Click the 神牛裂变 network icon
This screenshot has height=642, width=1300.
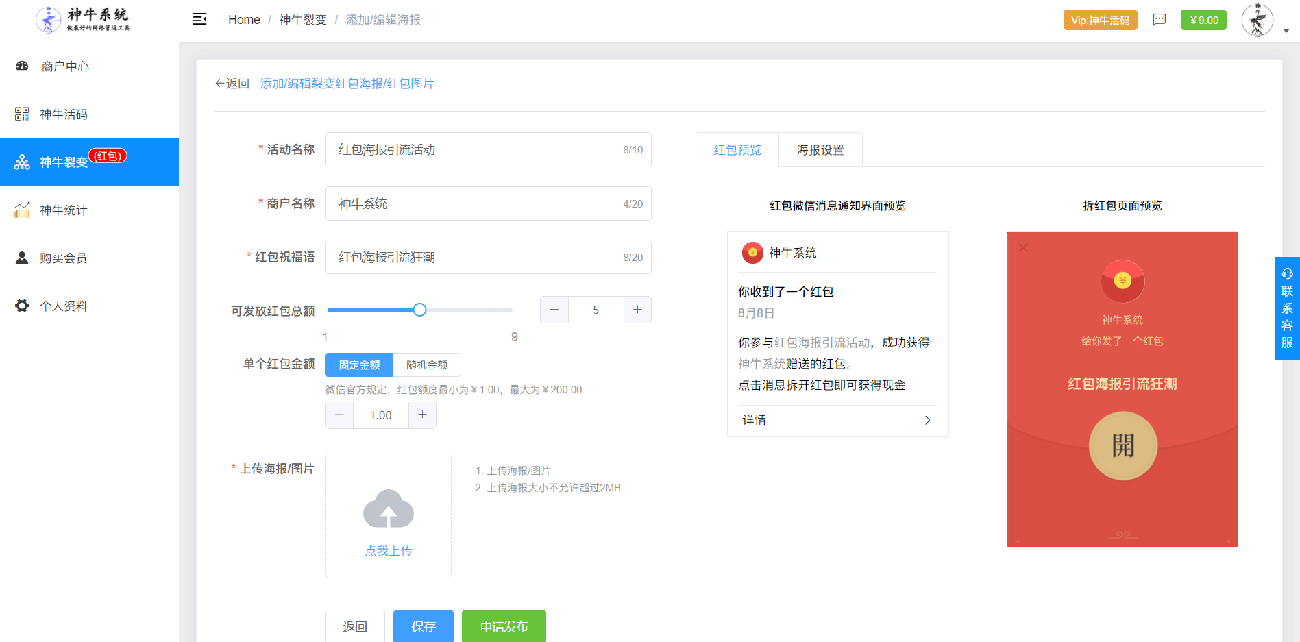pos(22,162)
